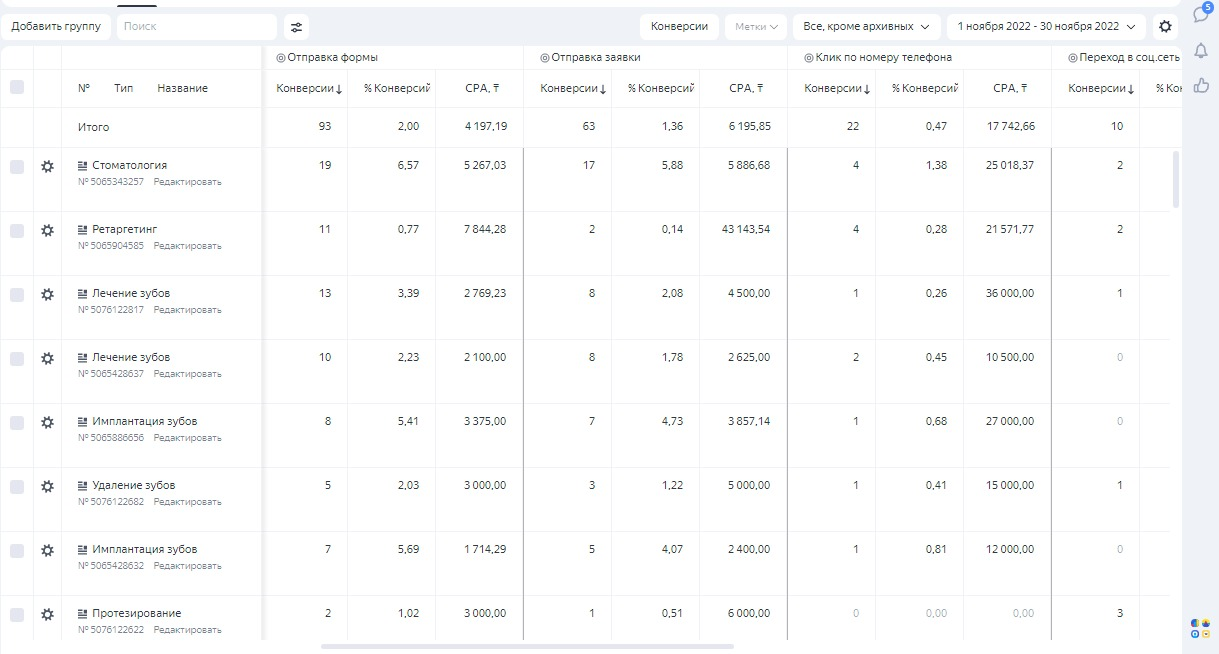Open the notifications bell icon
The height and width of the screenshot is (654, 1219).
(x=1201, y=51)
